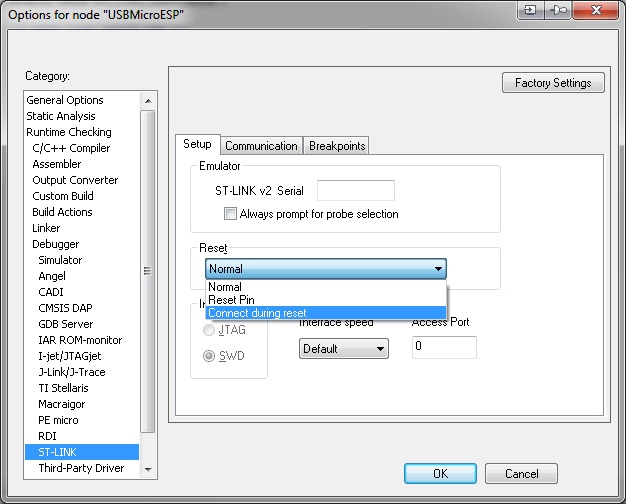
Task: Select IAR ROM-monitor category
Action: tap(80, 340)
